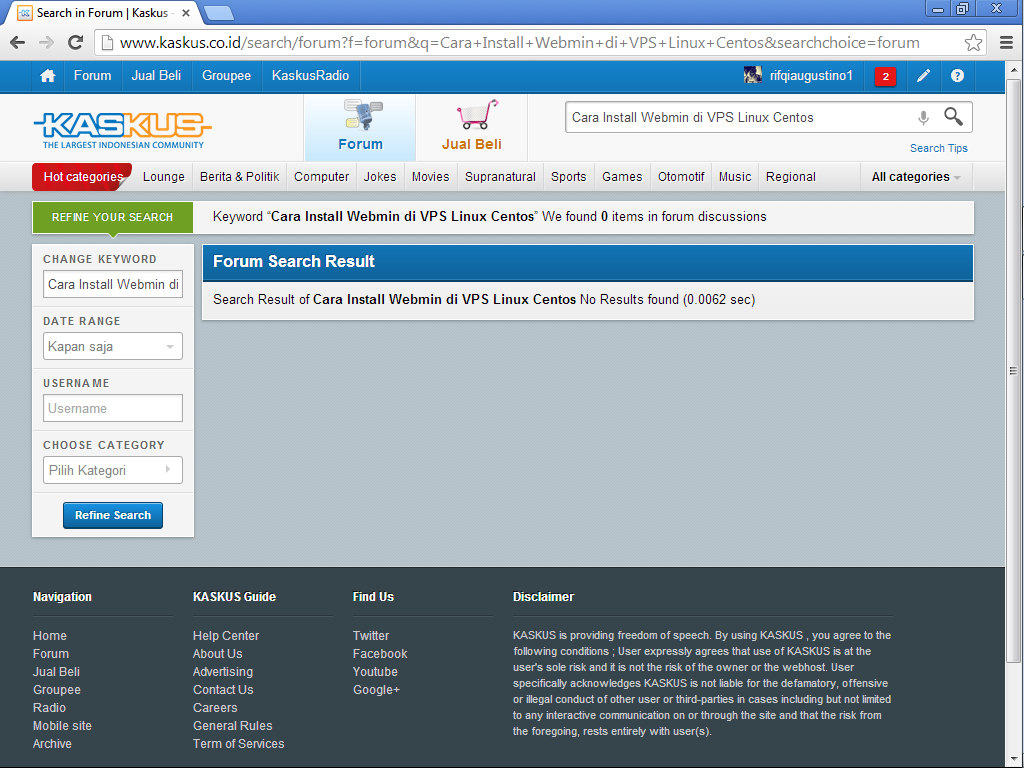Expand the Pilih Kategori category selector

pos(113,470)
